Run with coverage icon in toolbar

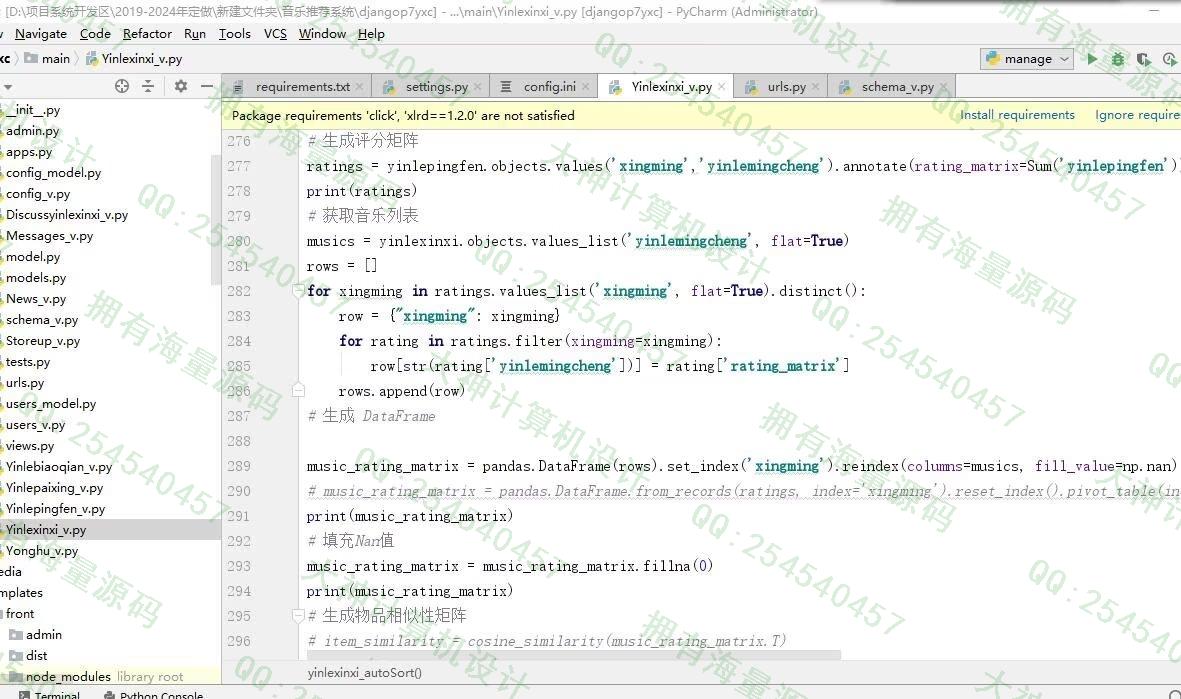click(x=1143, y=59)
